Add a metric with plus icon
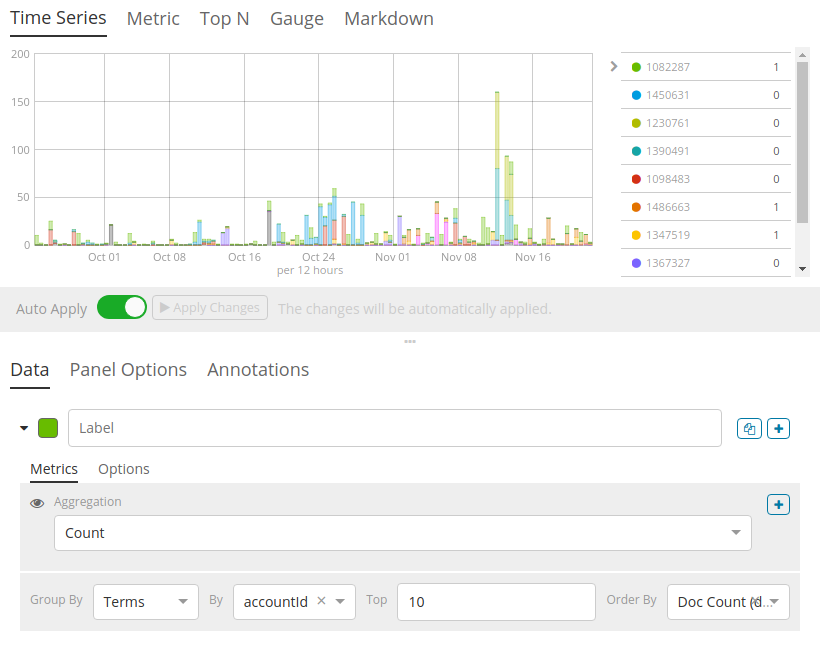Image resolution: width=820 pixels, height=651 pixels. (778, 505)
